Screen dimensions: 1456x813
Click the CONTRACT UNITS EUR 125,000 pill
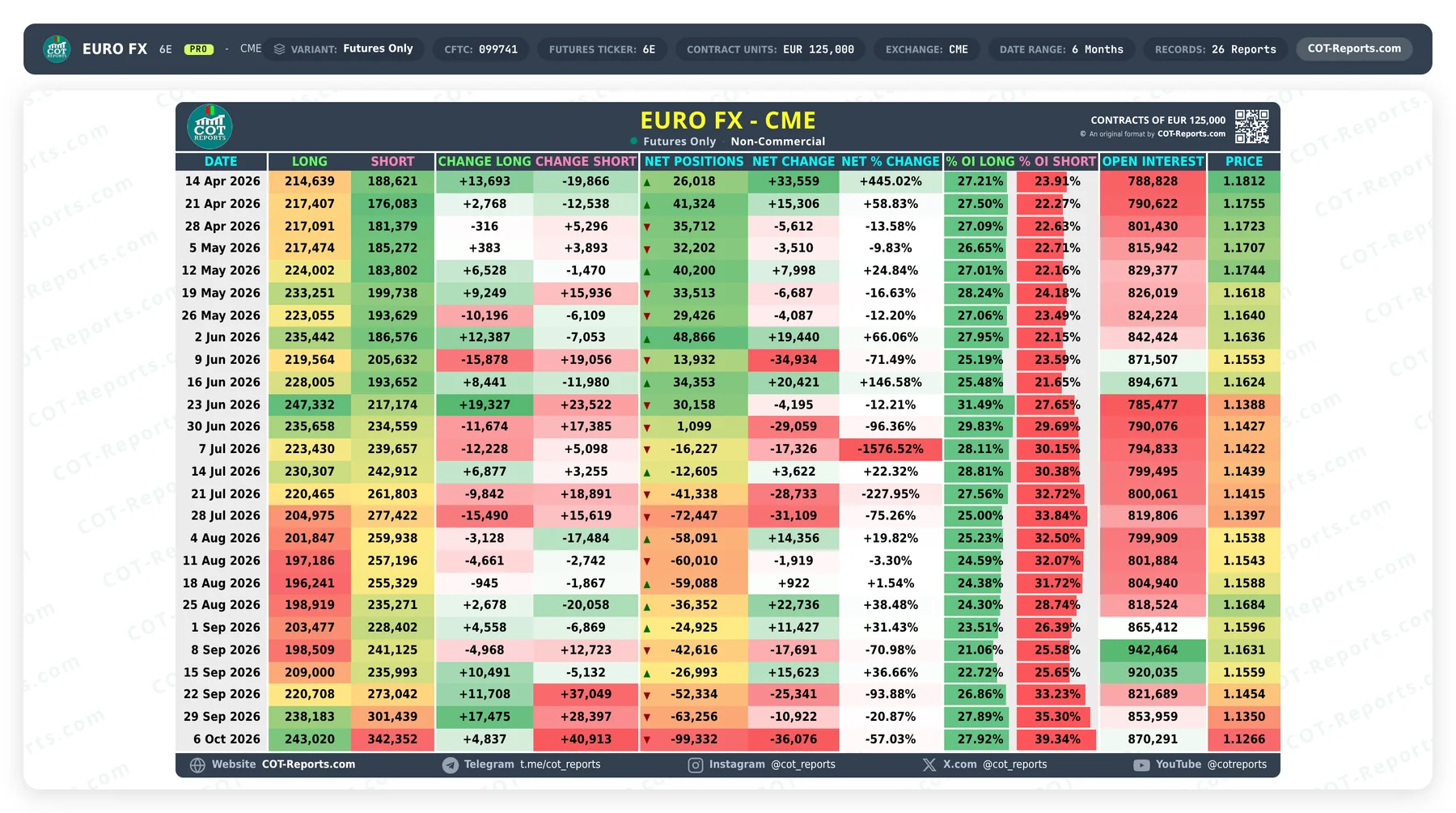coord(770,49)
